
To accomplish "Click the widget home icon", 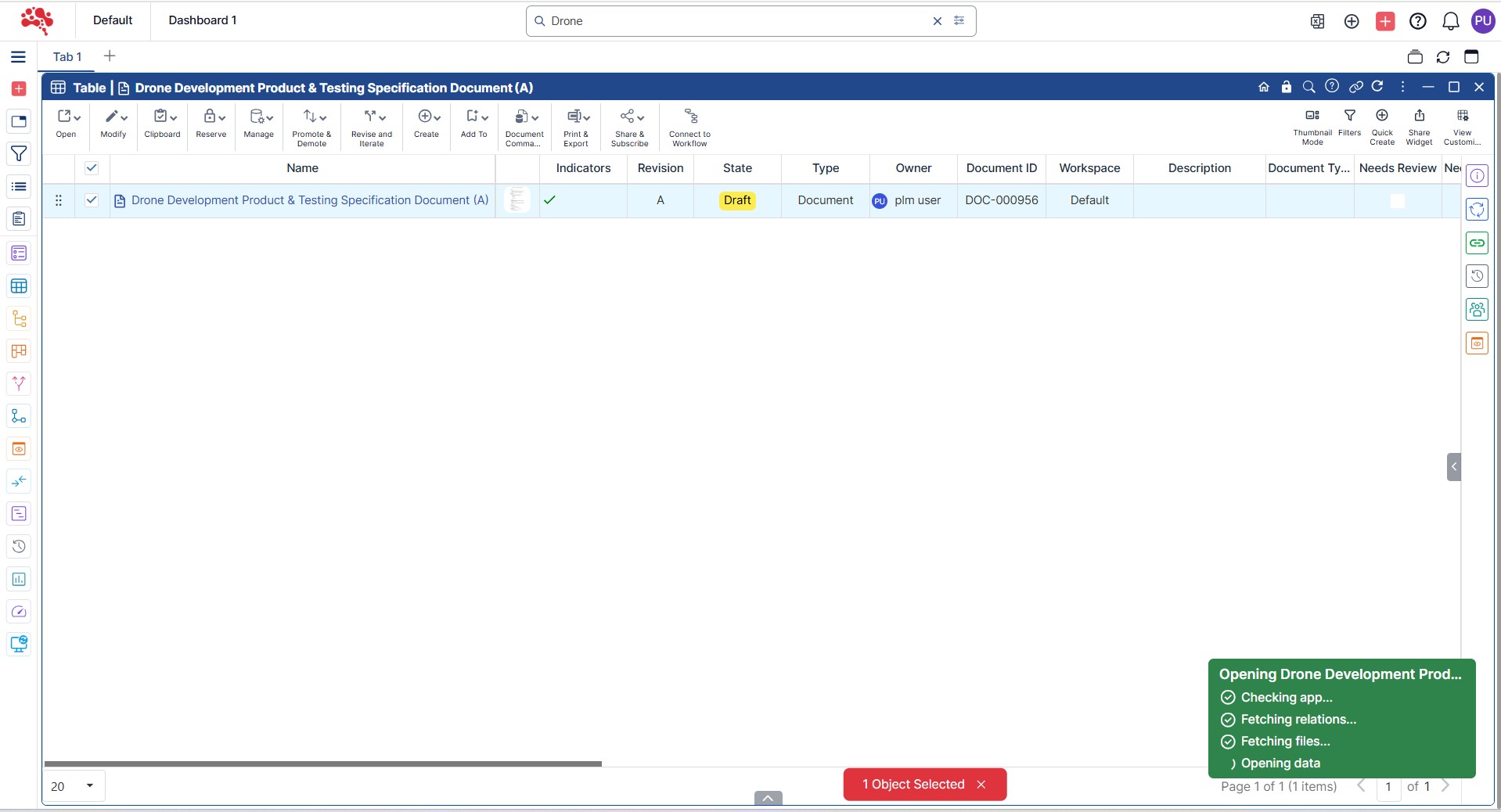I will tap(1263, 87).
